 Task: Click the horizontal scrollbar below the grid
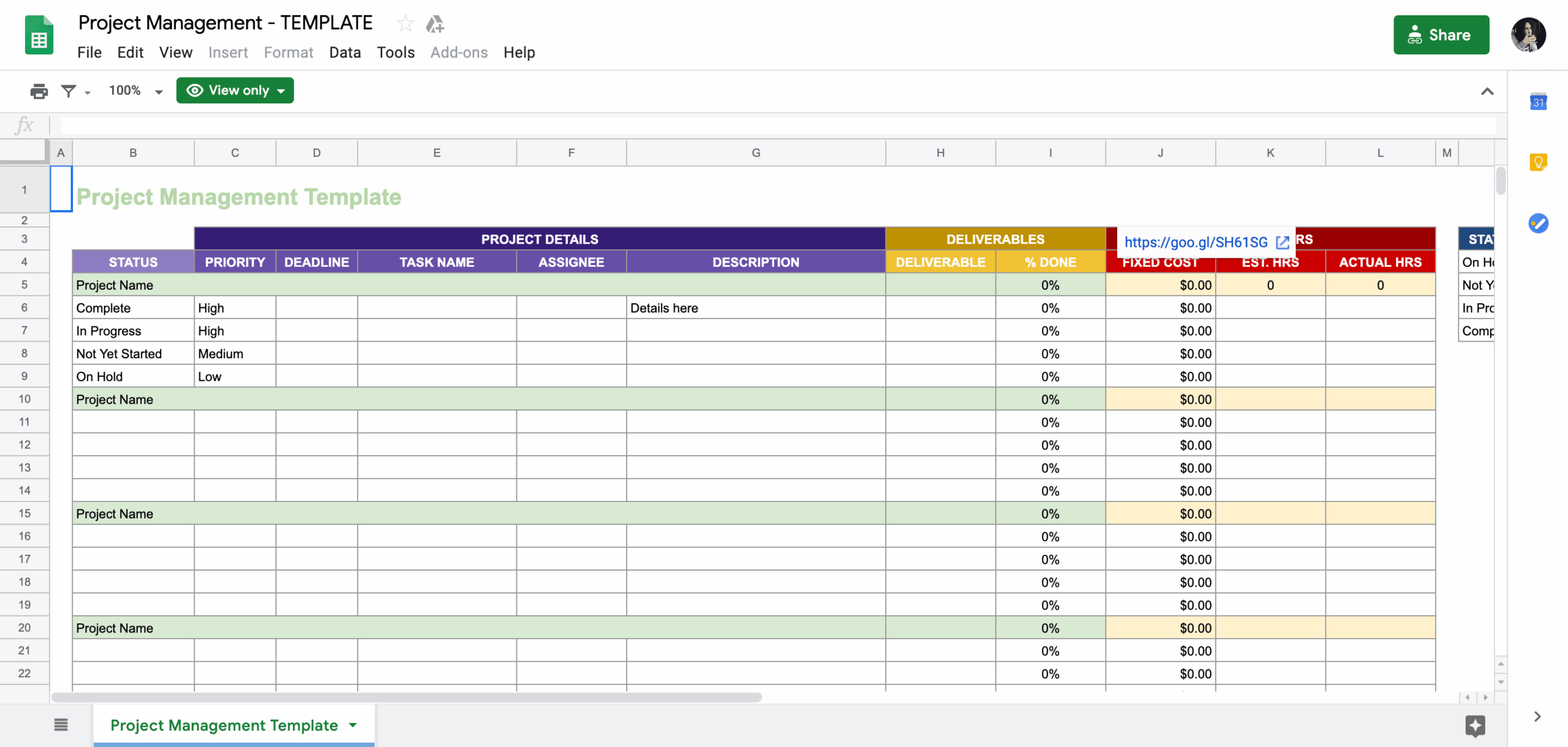[407, 697]
